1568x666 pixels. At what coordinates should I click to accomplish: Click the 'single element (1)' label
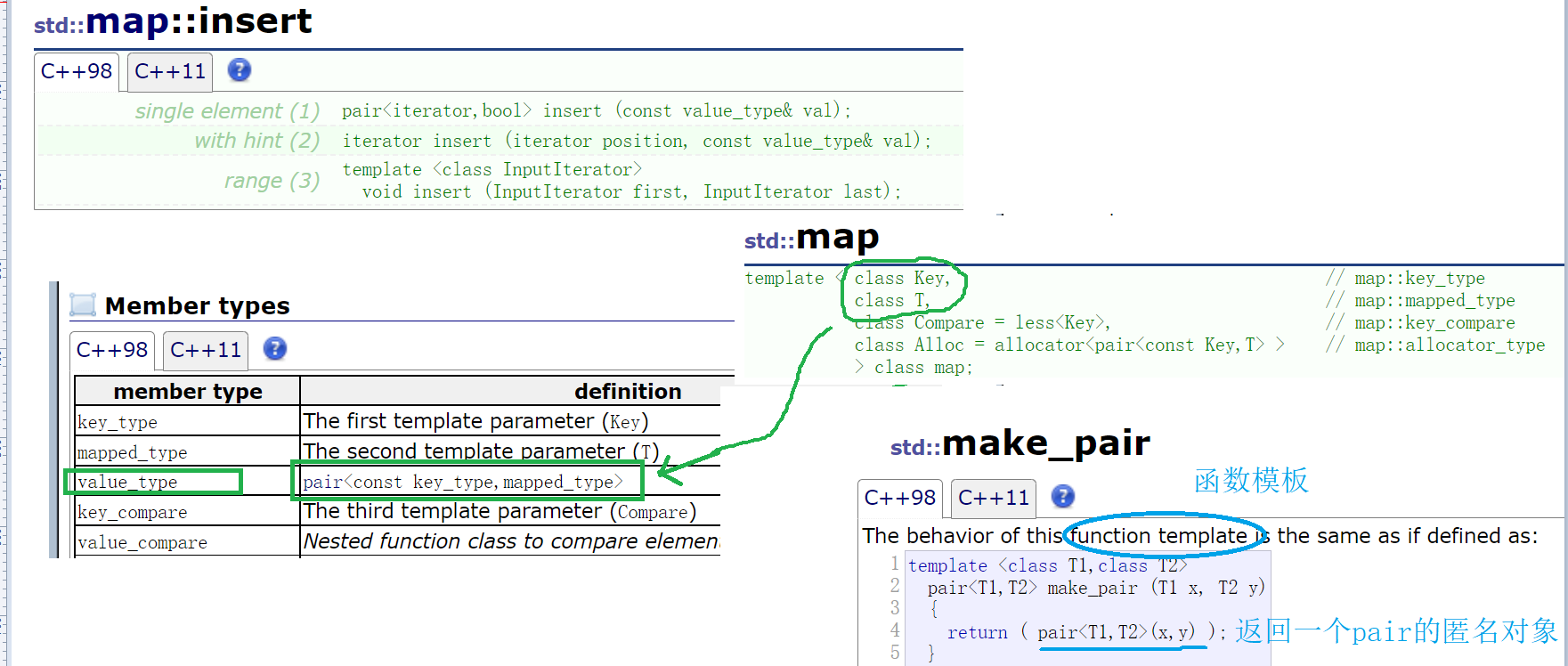pos(227,111)
